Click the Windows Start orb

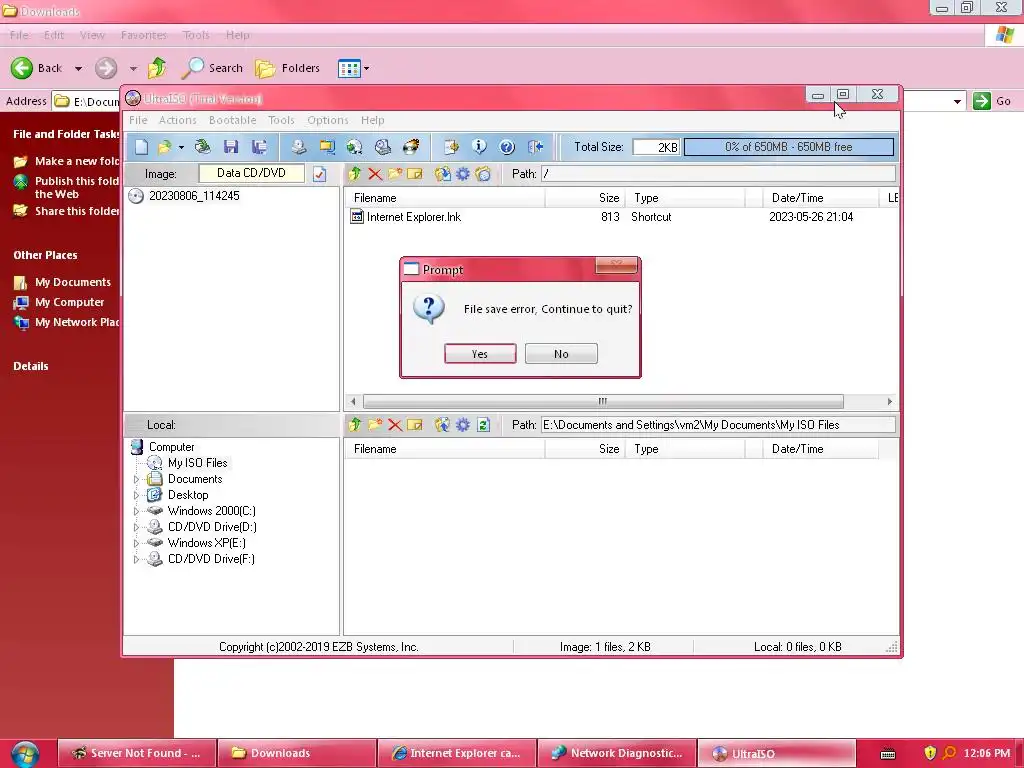(x=25, y=753)
